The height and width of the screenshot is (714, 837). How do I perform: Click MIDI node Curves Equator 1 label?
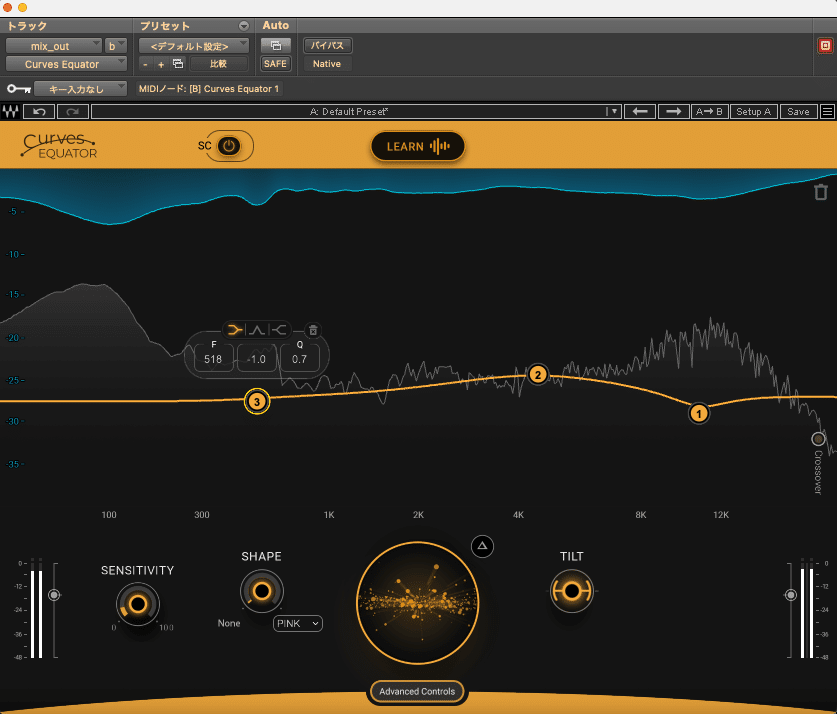click(209, 89)
